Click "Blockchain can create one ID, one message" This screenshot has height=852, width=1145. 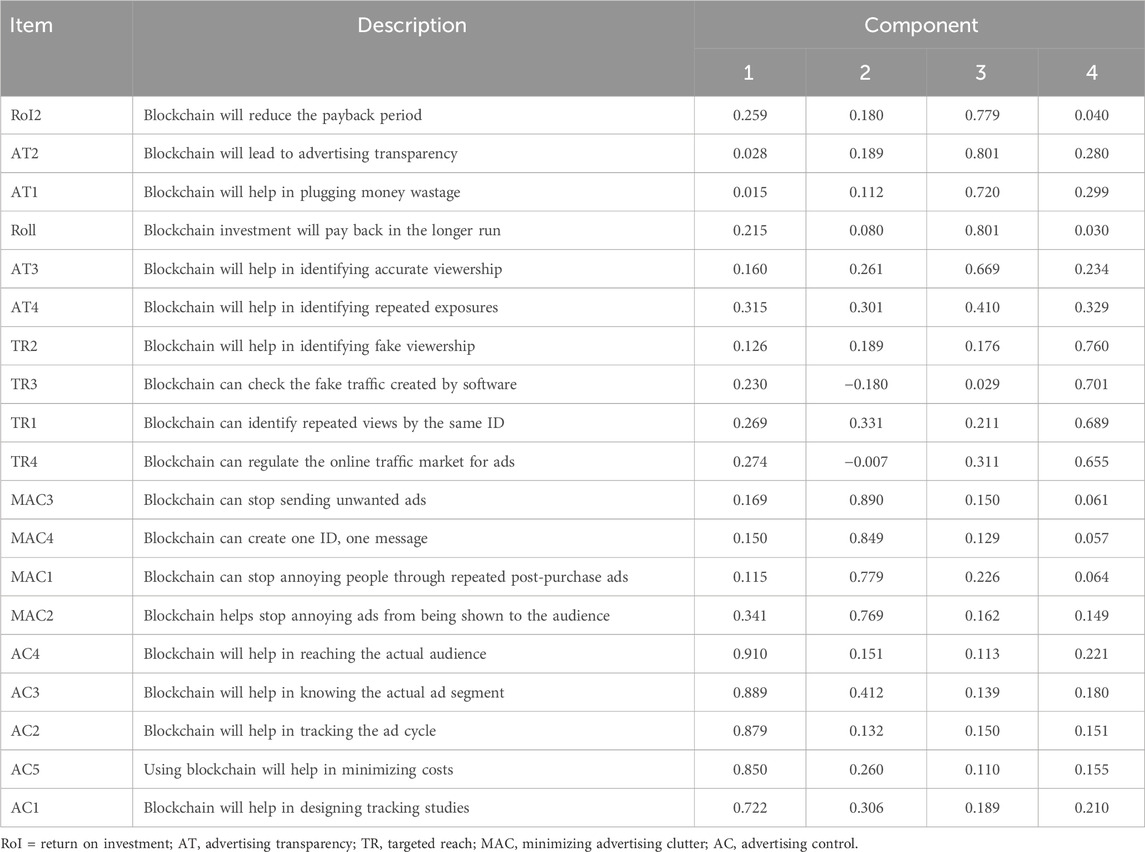coord(285,539)
